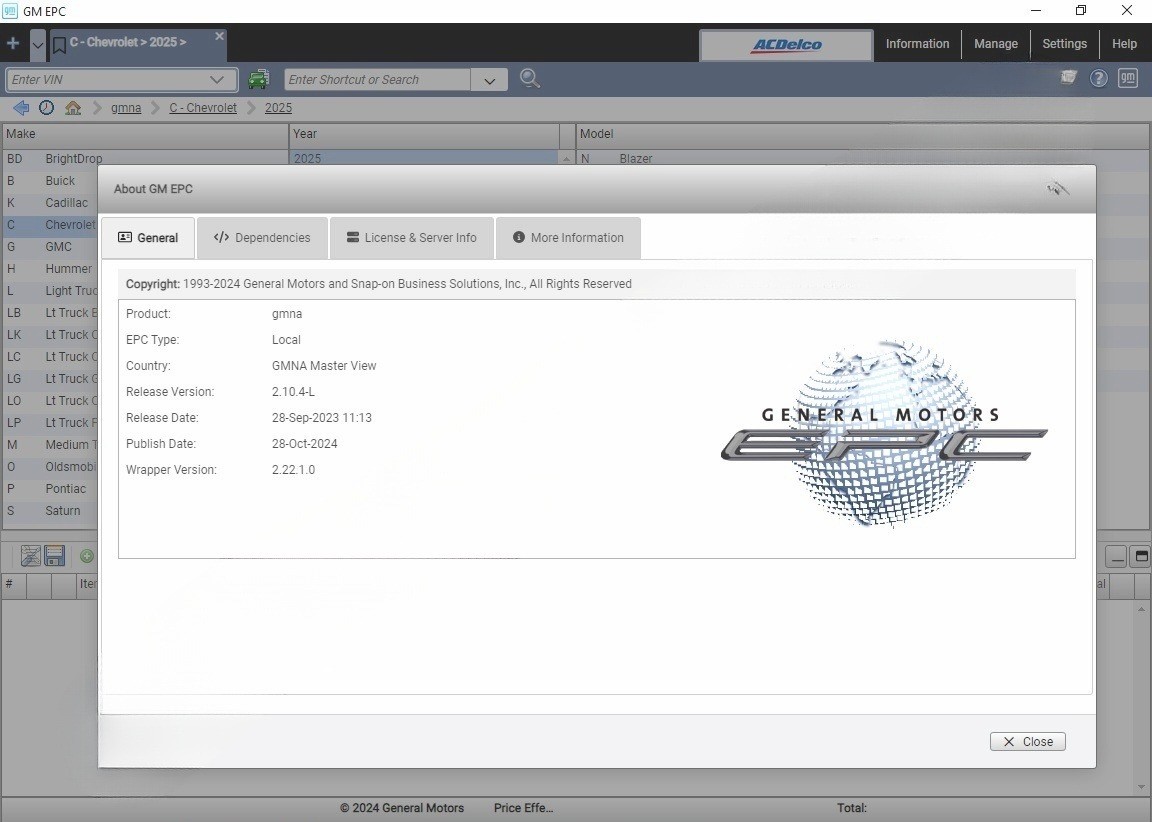The width and height of the screenshot is (1152, 822).
Task: Click the GM logo icon in toolbar
Action: coord(1128,78)
